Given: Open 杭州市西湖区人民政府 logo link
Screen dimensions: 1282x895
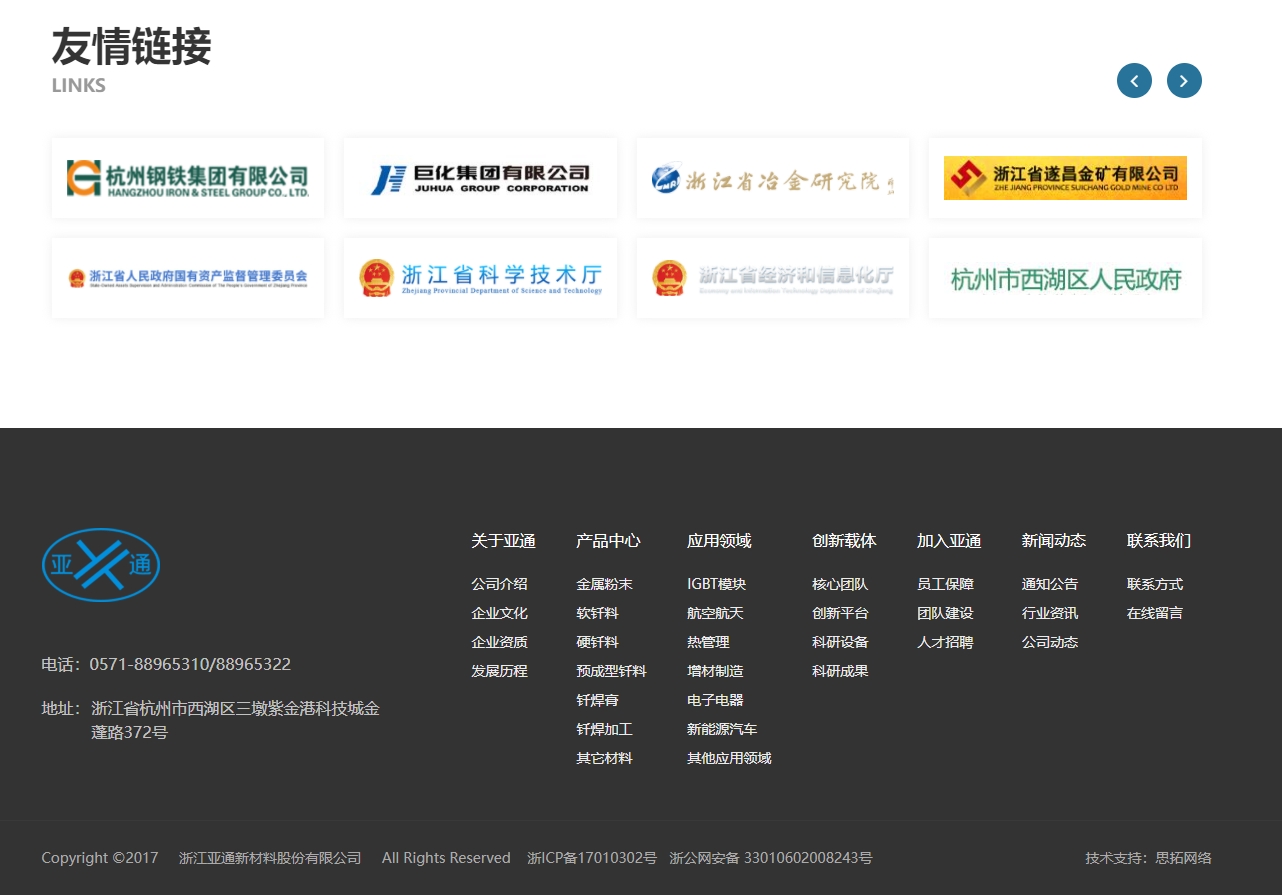Looking at the screenshot, I should (1065, 278).
